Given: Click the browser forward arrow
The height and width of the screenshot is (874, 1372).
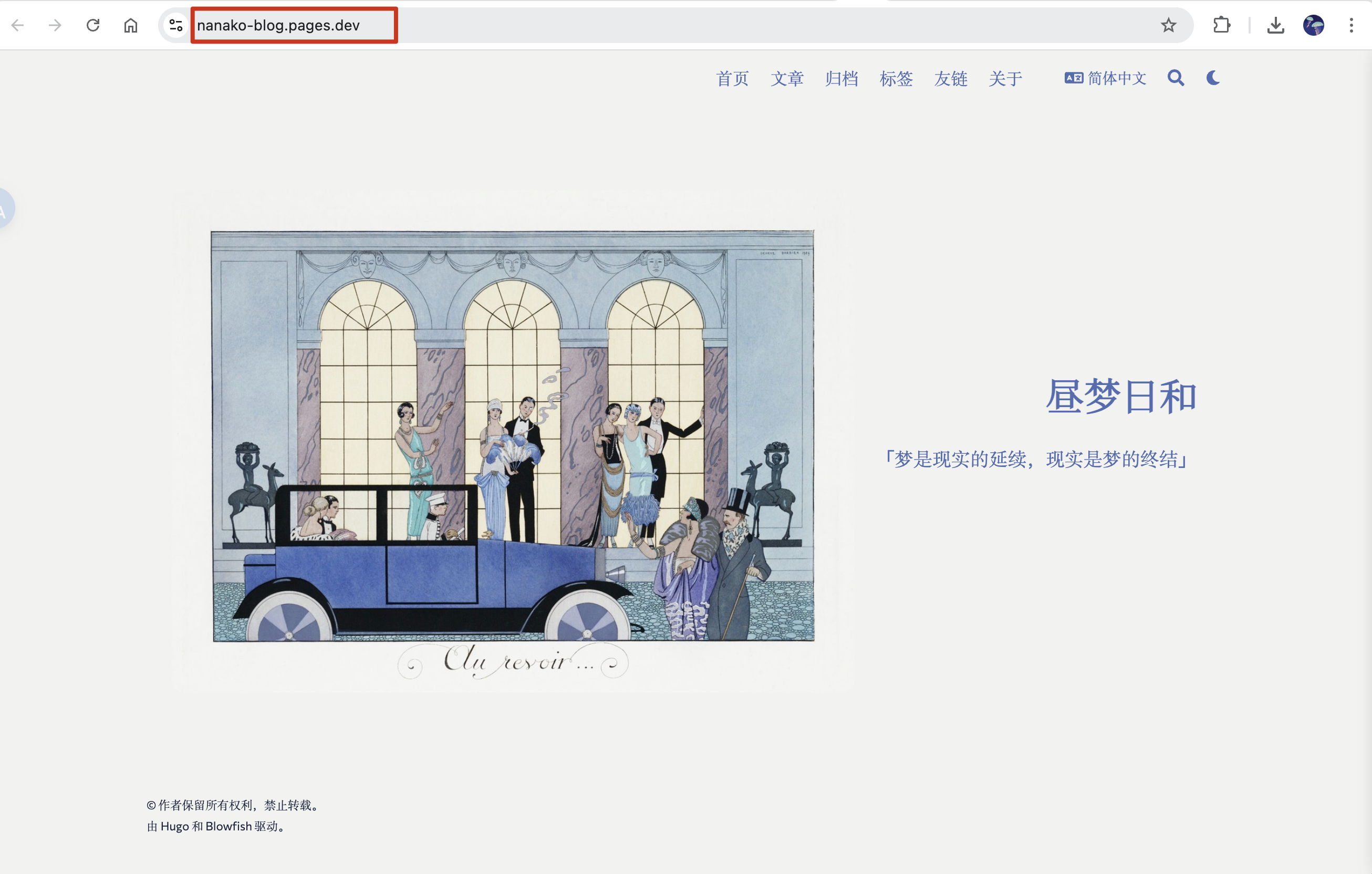Looking at the screenshot, I should pos(55,25).
